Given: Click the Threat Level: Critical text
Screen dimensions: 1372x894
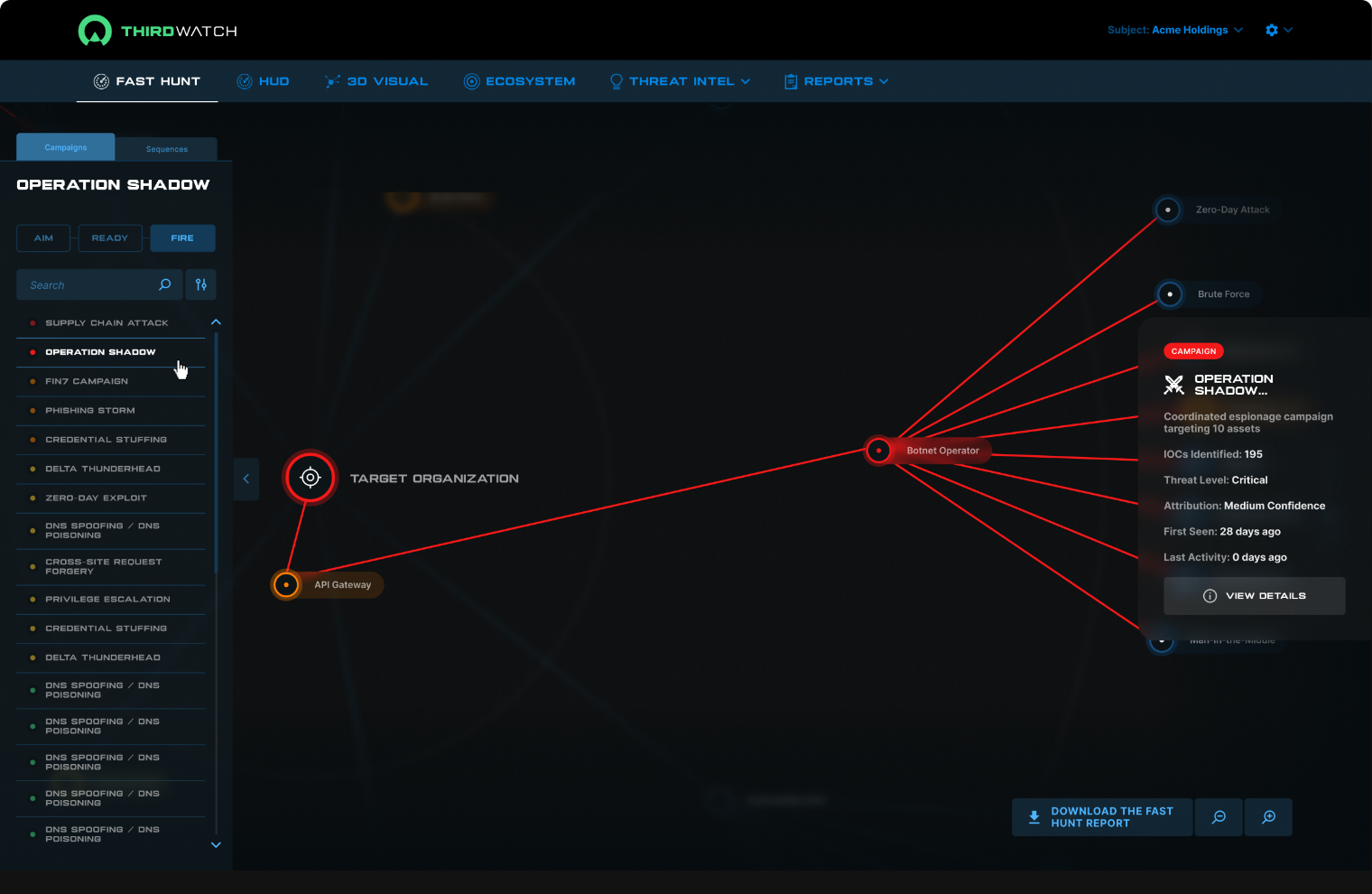Looking at the screenshot, I should (1216, 480).
